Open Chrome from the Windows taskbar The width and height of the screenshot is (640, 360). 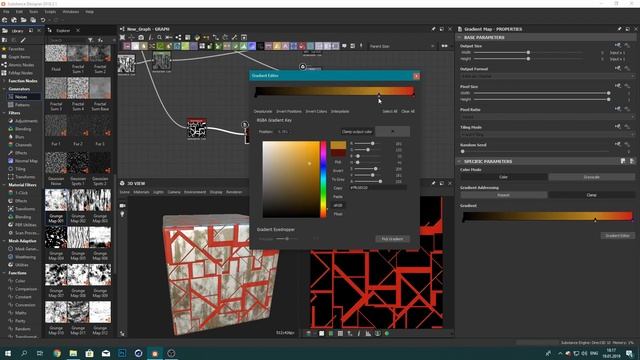(57, 353)
